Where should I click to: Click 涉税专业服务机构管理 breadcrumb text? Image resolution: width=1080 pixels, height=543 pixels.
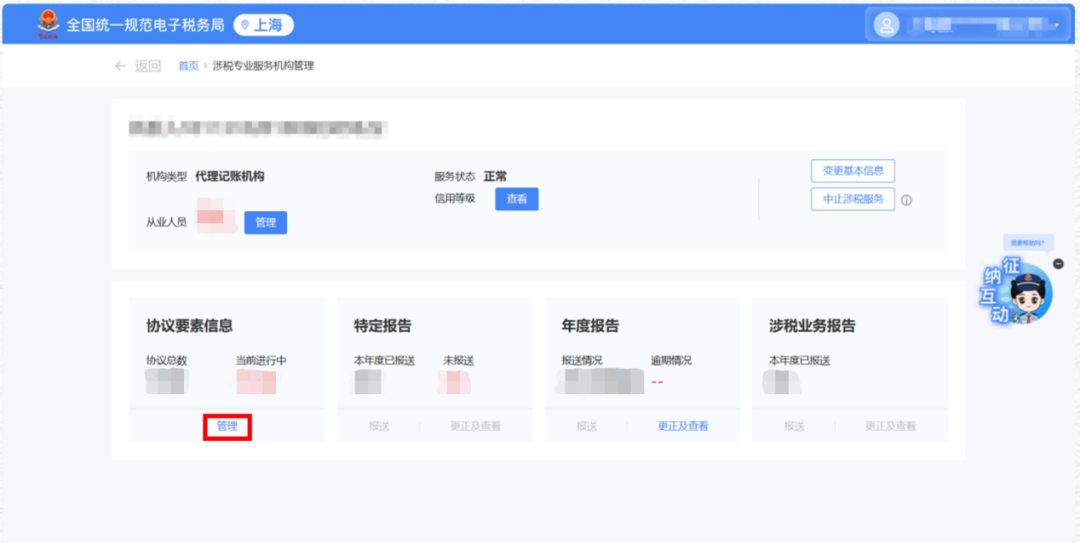tap(263, 66)
